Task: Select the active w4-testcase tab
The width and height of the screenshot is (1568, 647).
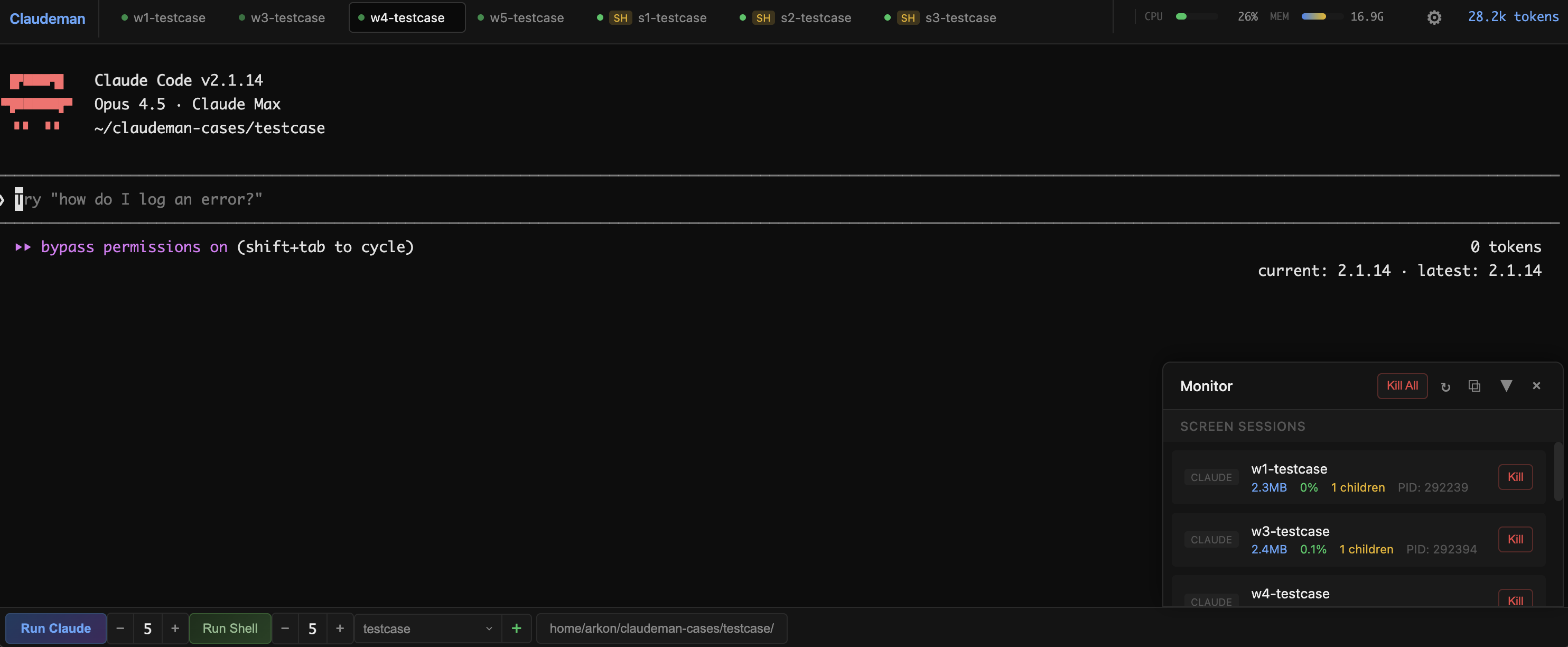Action: point(407,17)
